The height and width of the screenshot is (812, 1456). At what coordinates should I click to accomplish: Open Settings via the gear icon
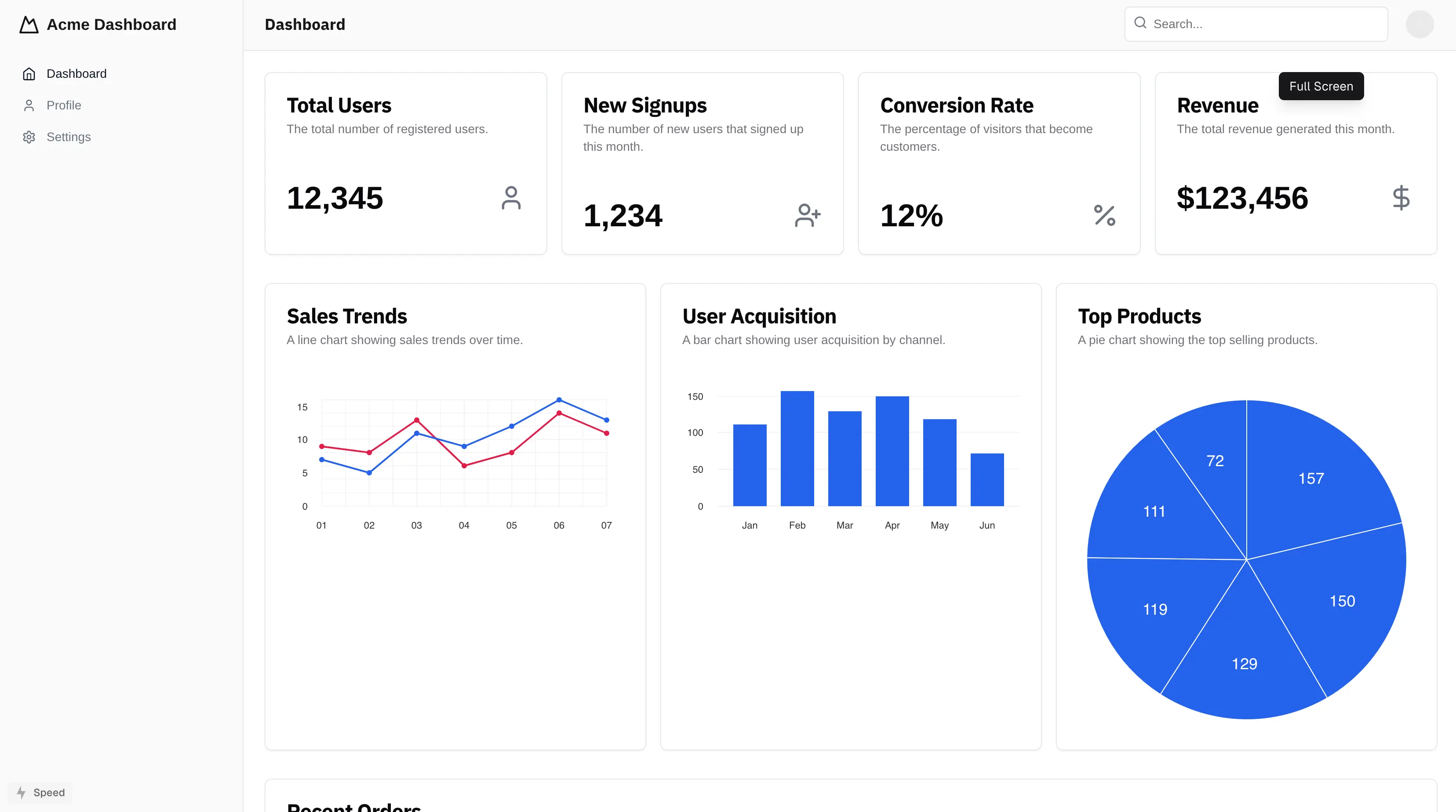[x=29, y=137]
